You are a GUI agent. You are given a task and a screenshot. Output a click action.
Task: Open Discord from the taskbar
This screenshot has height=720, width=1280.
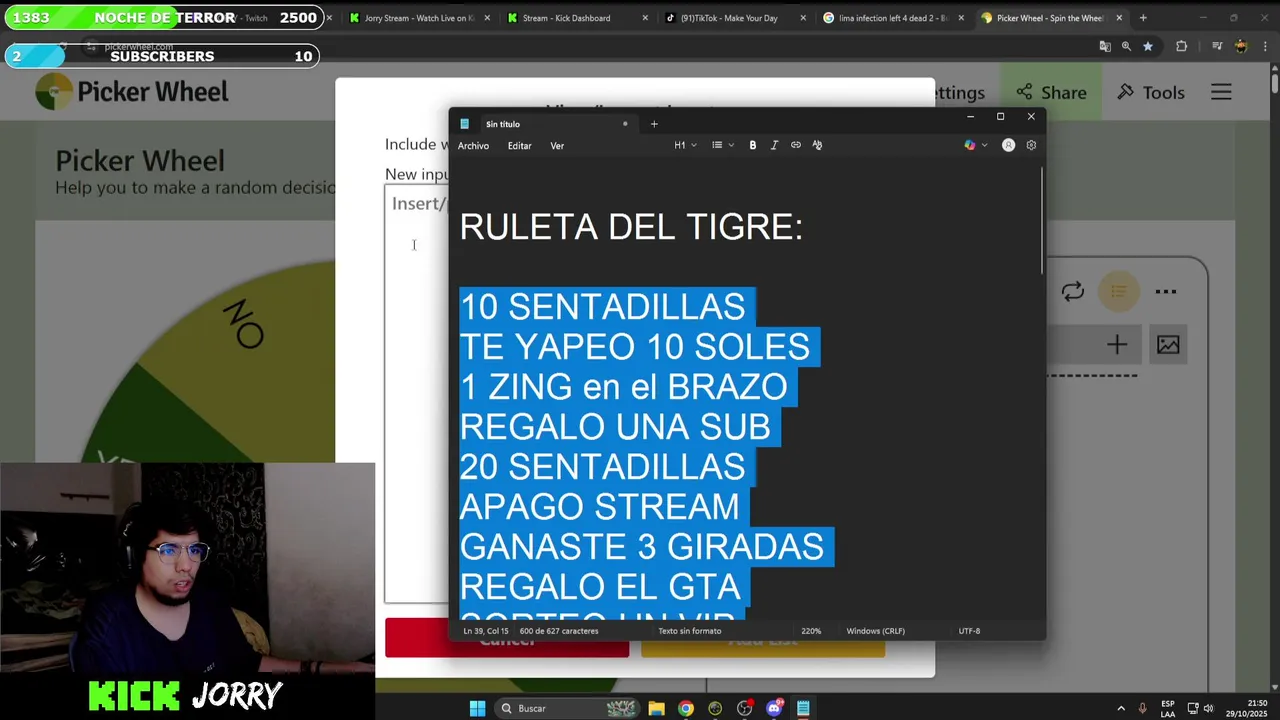pyautogui.click(x=774, y=708)
